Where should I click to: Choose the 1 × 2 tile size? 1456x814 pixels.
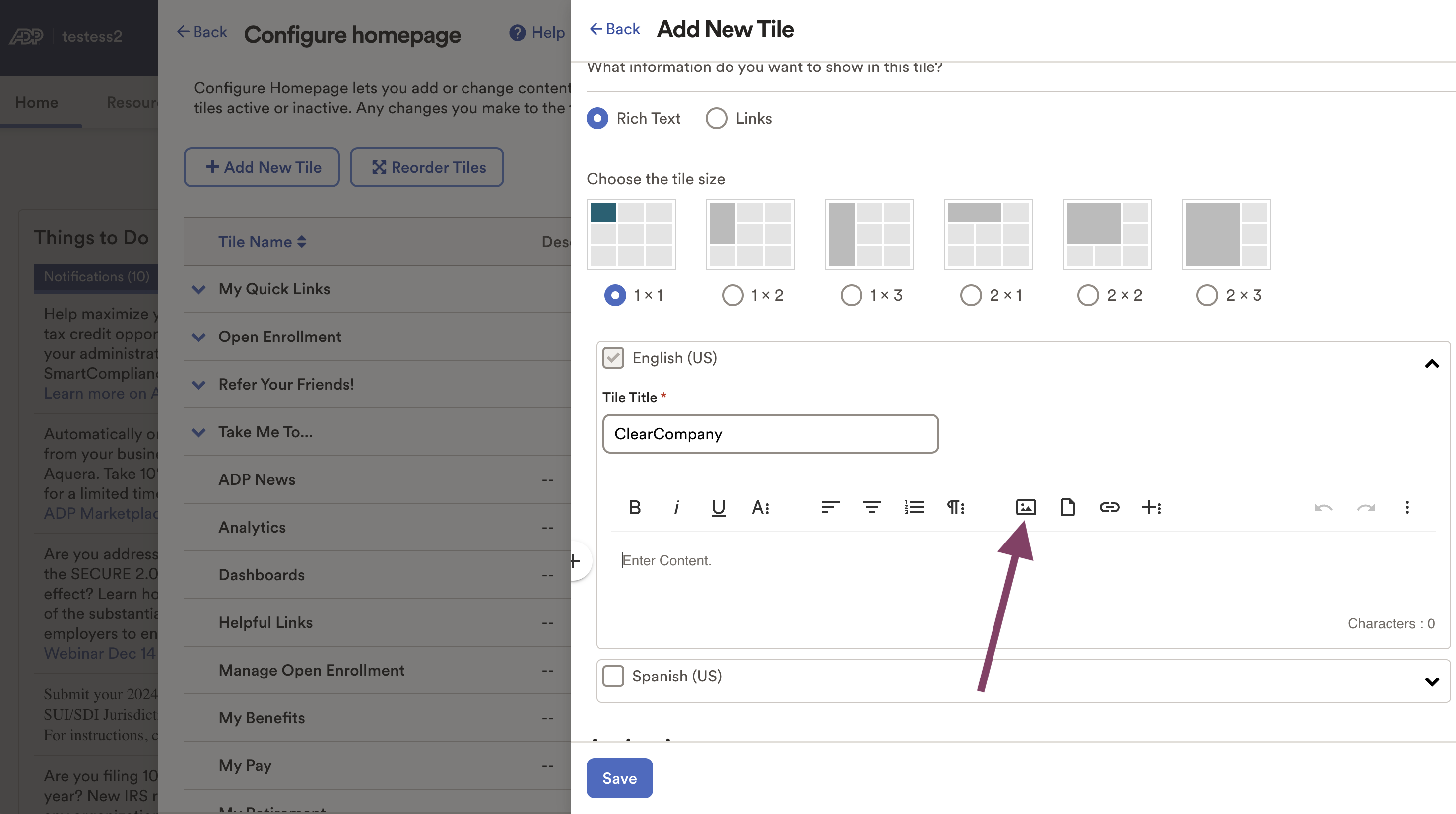coord(733,295)
